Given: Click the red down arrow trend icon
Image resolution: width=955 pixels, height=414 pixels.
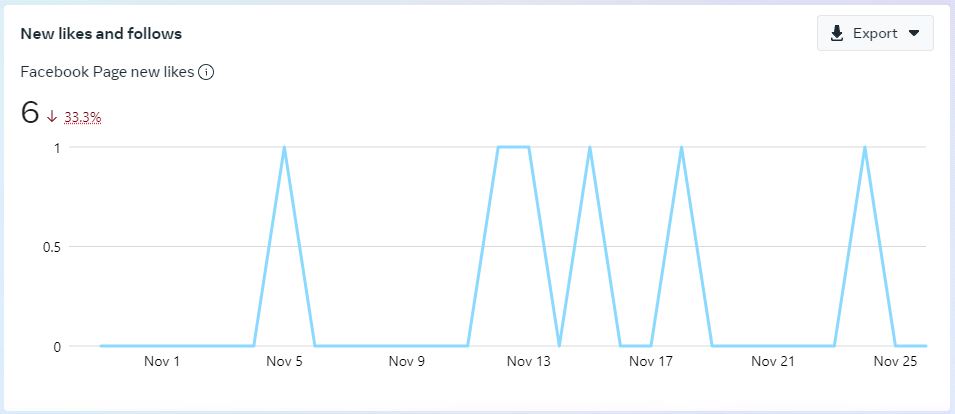Looking at the screenshot, I should [x=52, y=117].
